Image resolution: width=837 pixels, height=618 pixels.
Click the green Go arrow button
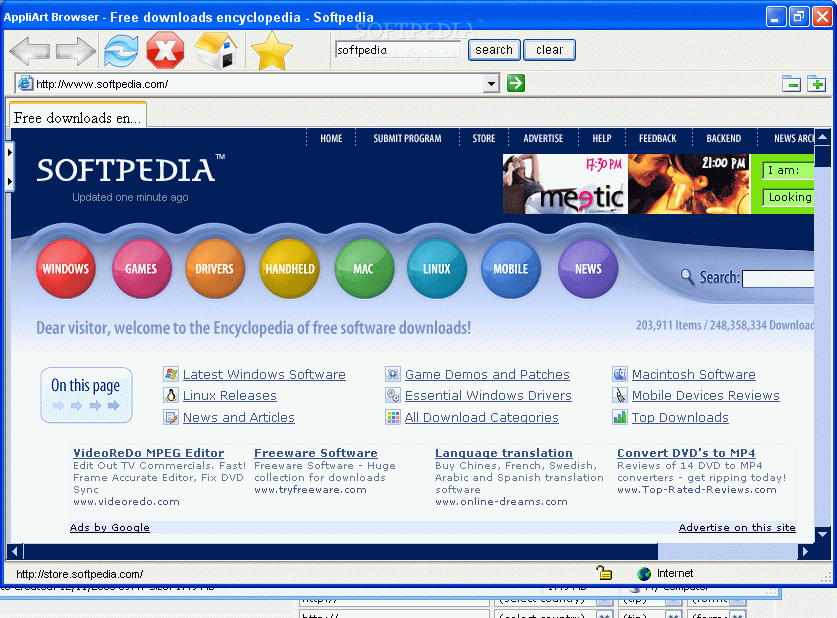tap(516, 83)
